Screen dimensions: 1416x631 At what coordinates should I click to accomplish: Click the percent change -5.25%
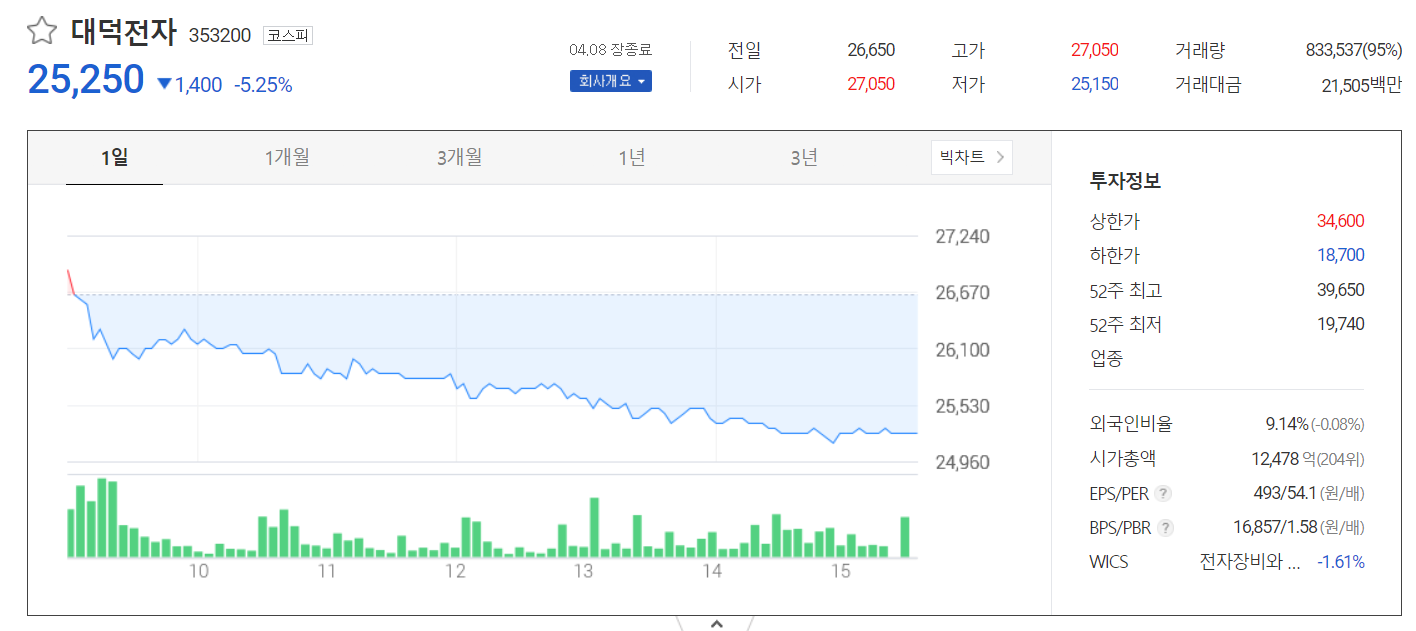tap(263, 85)
